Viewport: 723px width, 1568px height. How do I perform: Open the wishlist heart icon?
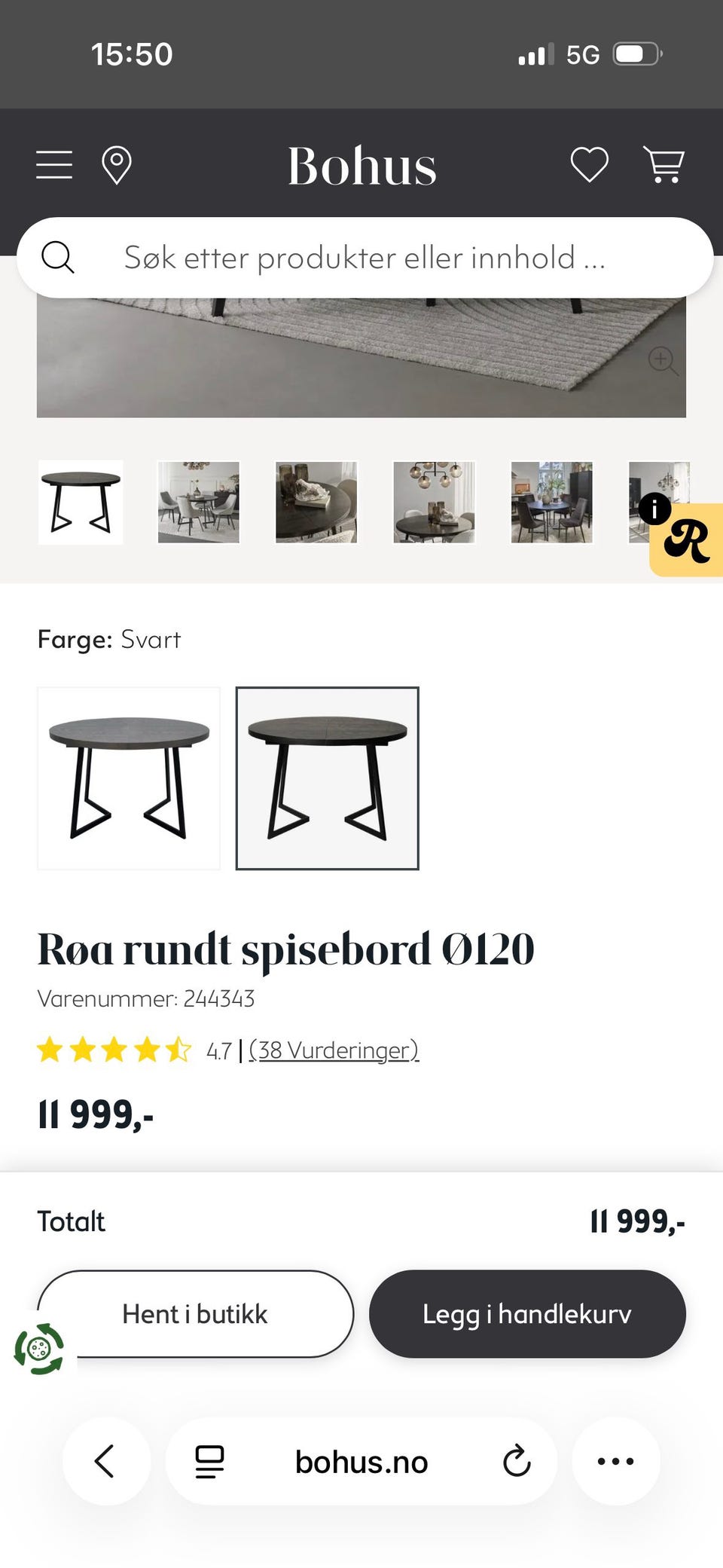coord(589,164)
